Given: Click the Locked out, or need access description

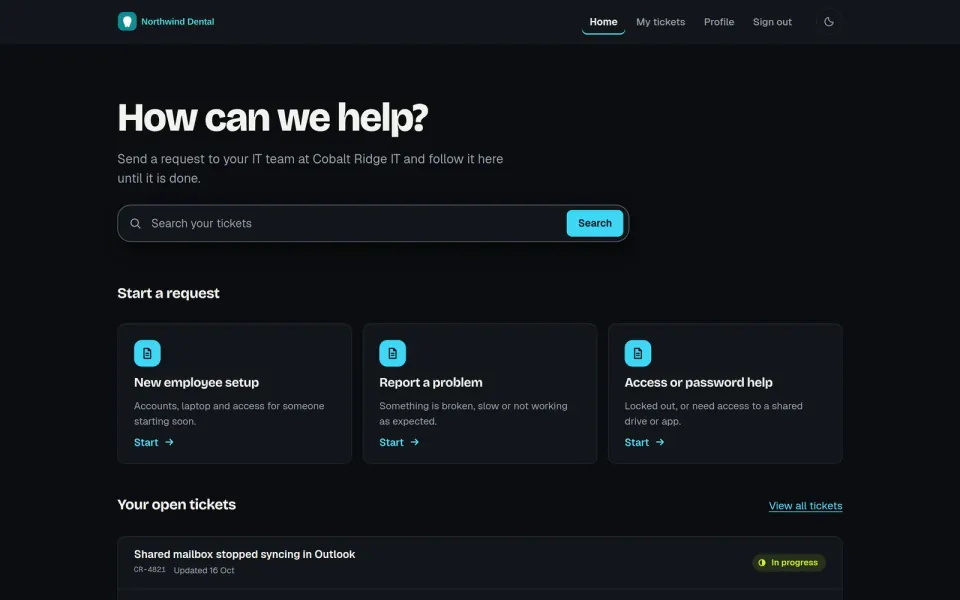Looking at the screenshot, I should (x=713, y=413).
